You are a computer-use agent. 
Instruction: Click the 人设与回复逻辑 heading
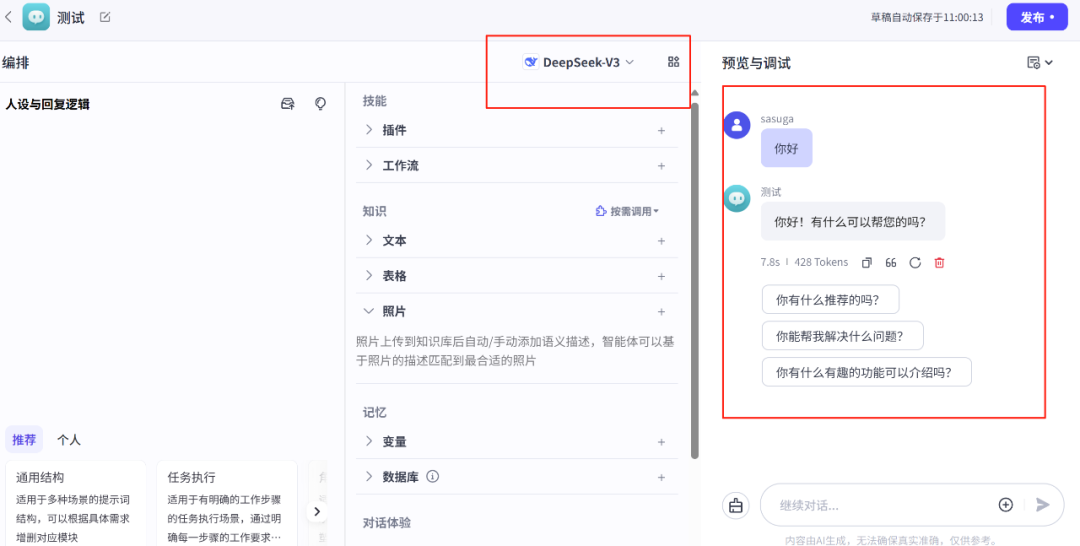click(48, 104)
